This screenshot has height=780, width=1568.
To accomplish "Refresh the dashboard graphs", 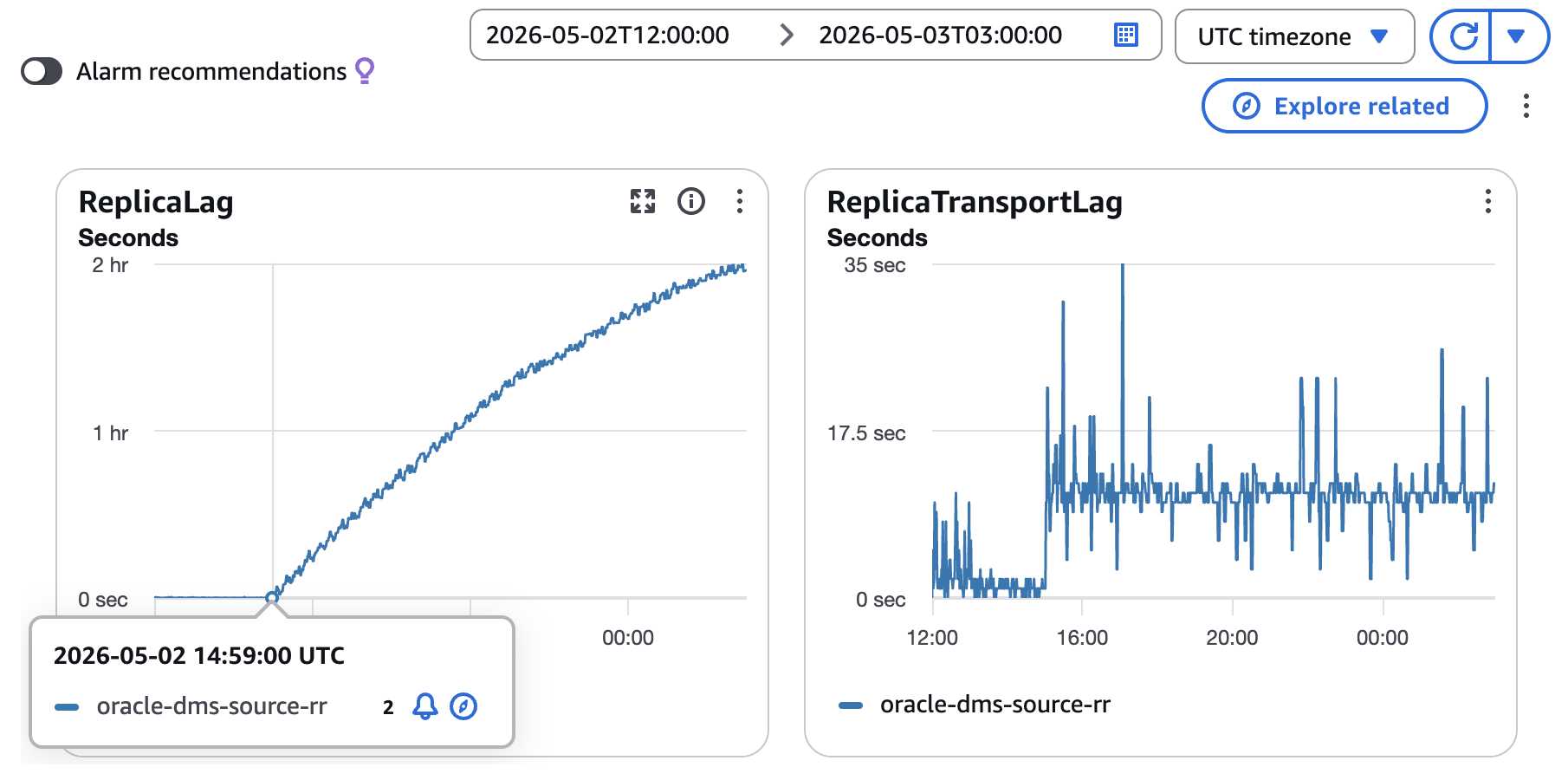I will coord(1463,36).
